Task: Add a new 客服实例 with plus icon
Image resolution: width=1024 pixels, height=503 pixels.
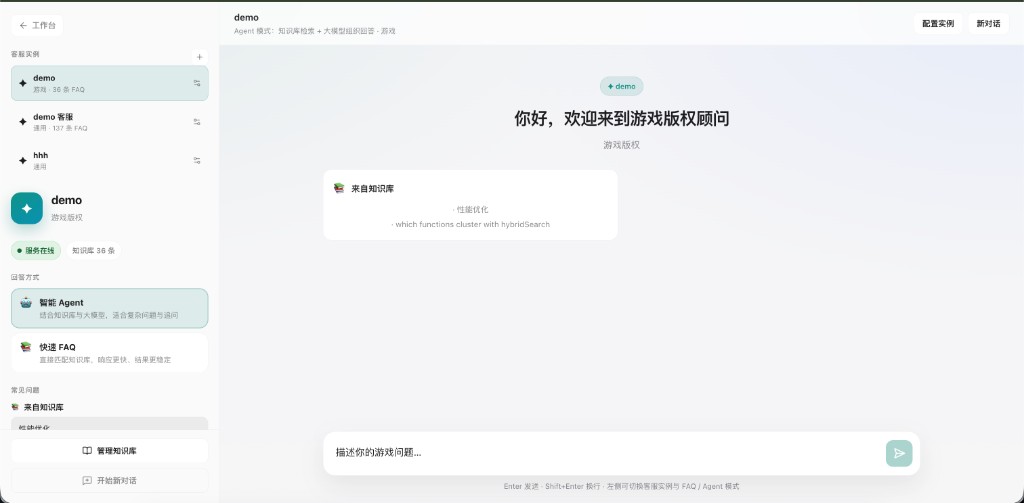Action: [200, 57]
